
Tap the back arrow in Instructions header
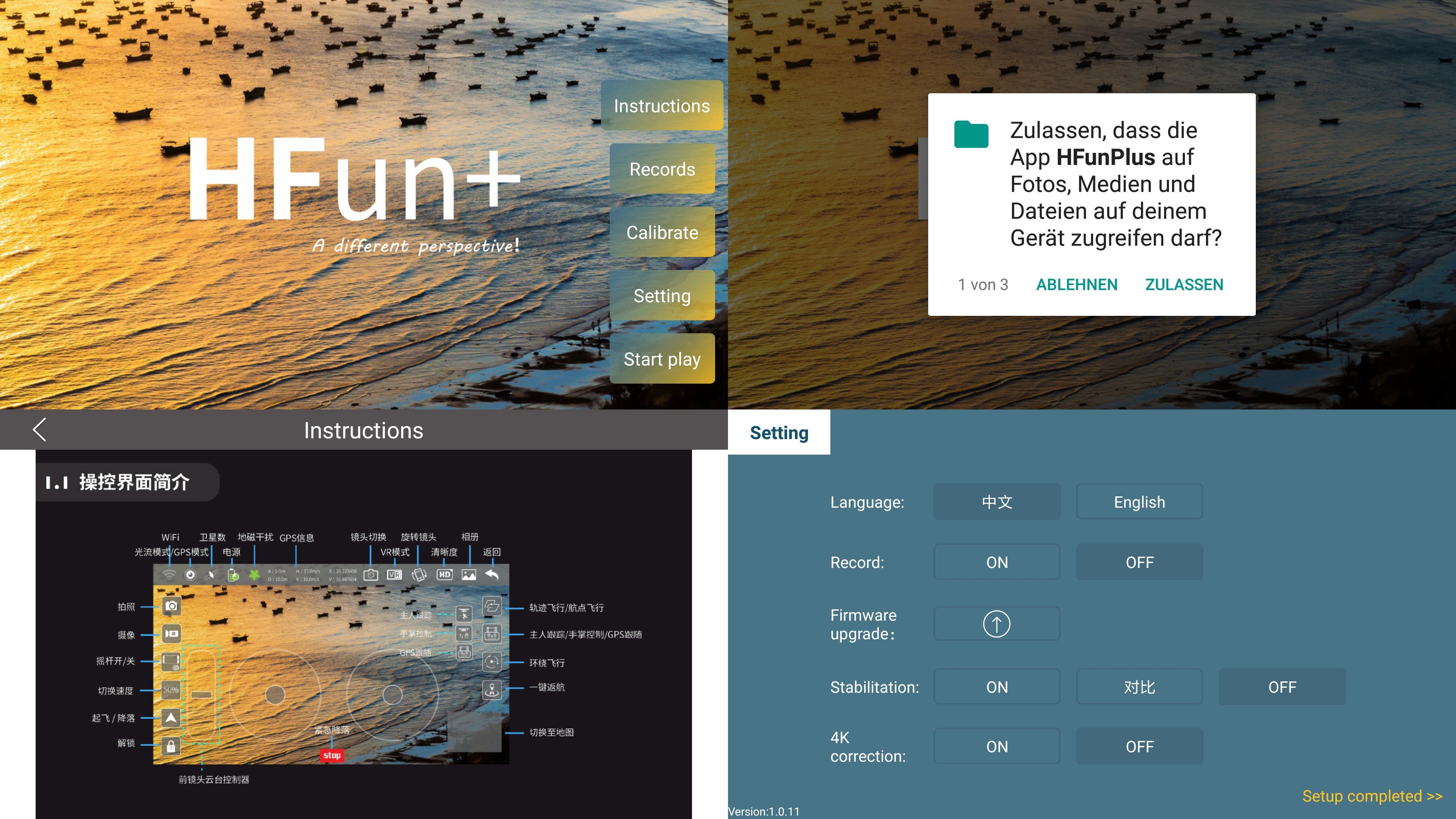[x=39, y=430]
